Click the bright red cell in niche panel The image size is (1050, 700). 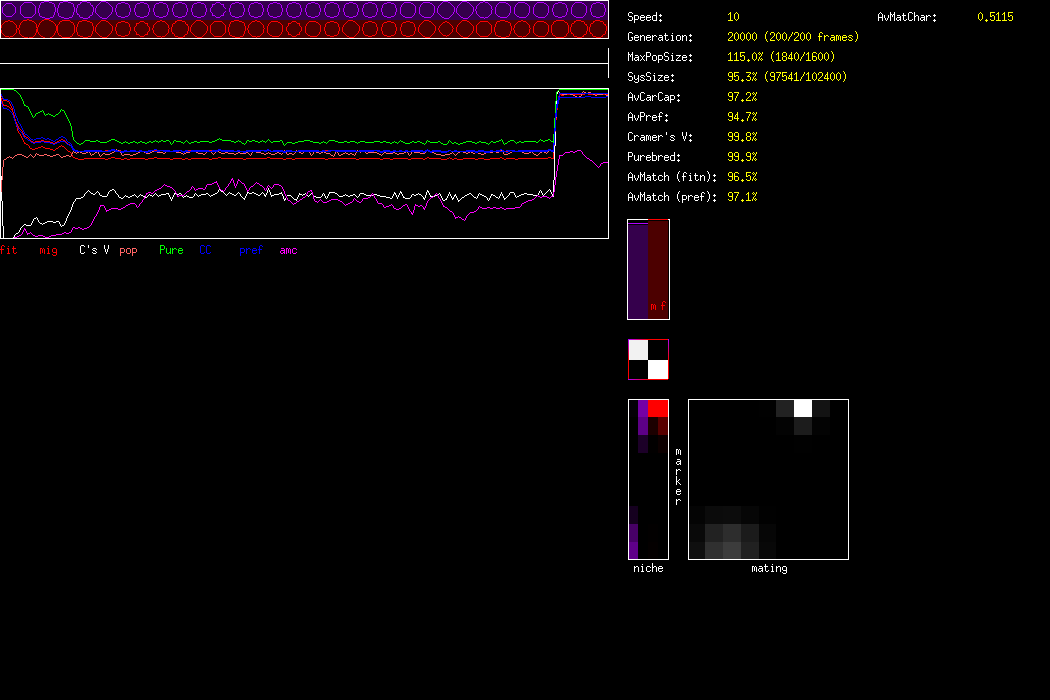pos(657,408)
